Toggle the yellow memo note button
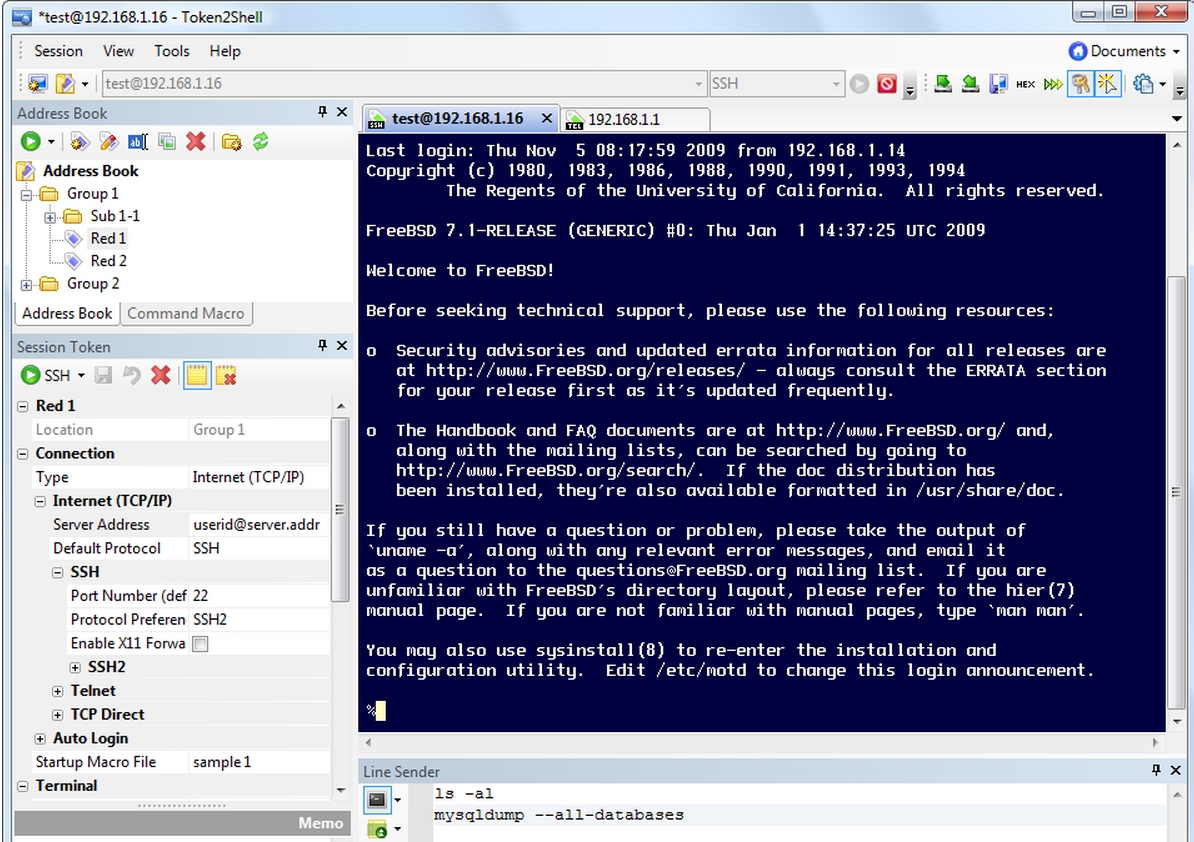Screen dimensions: 1194x842 coord(196,375)
